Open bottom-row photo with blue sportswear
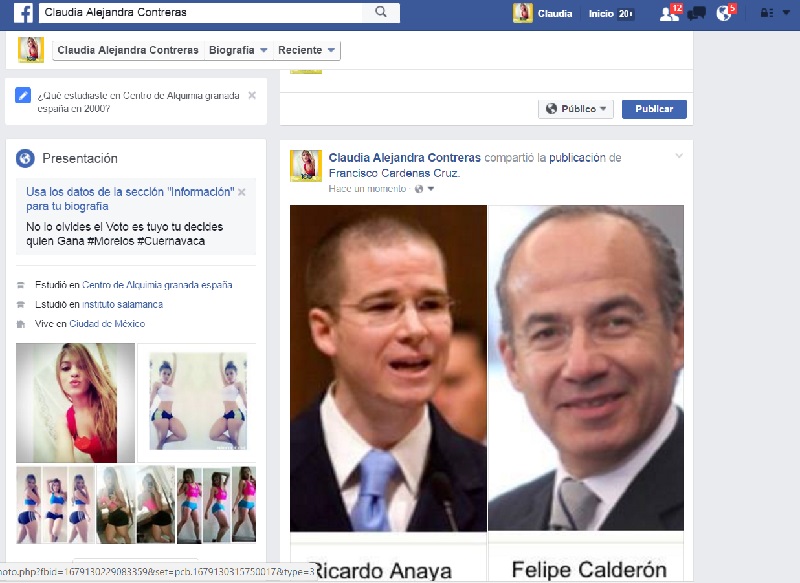Screen dimensions: 800x583 tap(55, 504)
